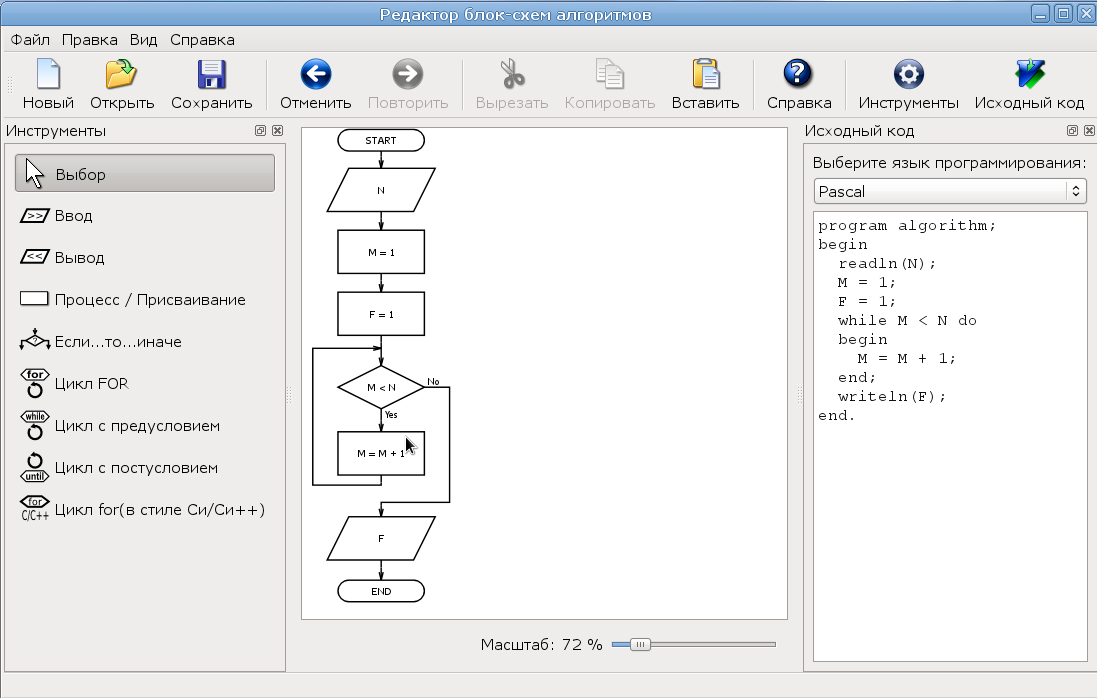Pick the Ввод input block tool
Viewport: 1097px width, 698px height.
pos(73,216)
